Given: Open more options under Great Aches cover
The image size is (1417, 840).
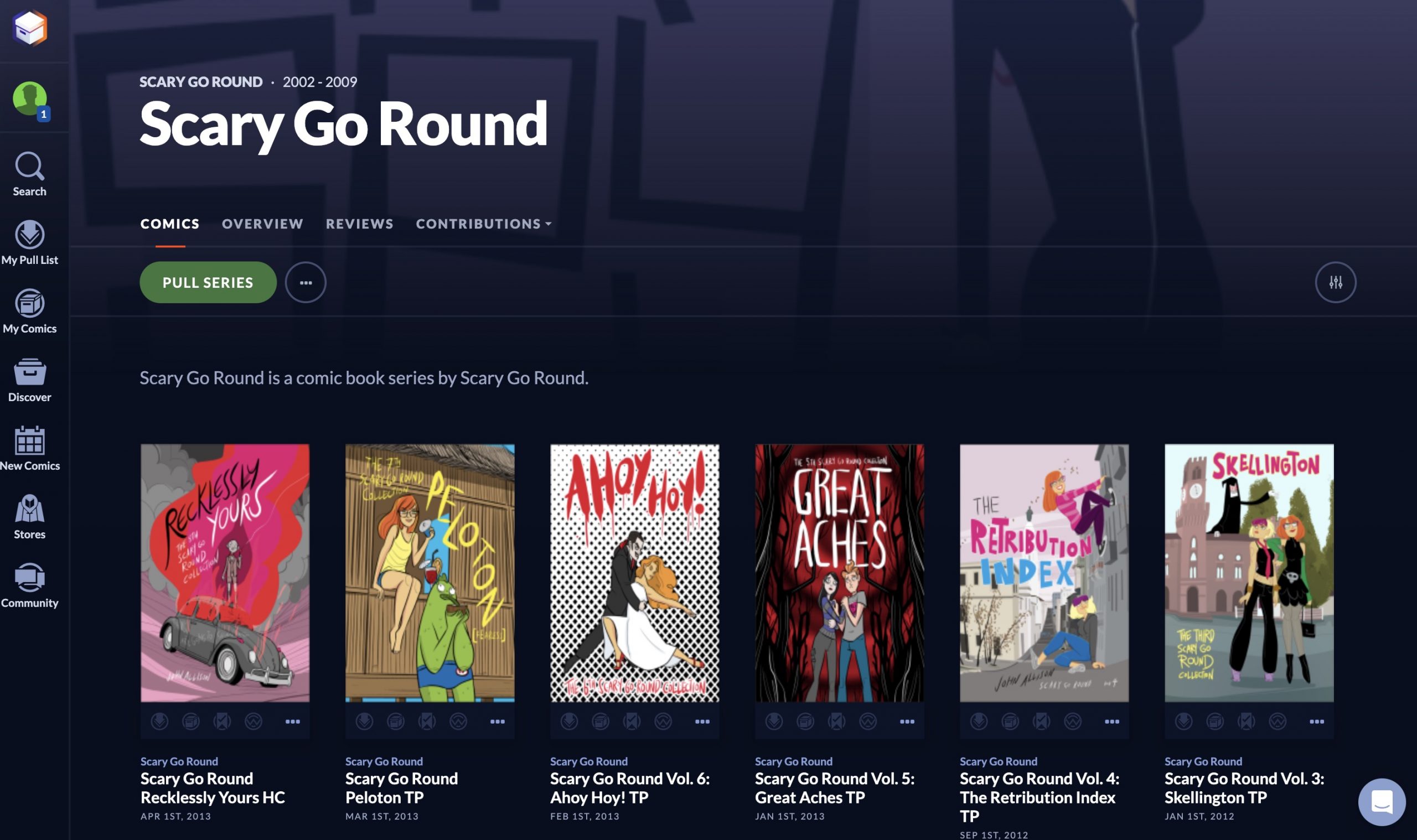Looking at the screenshot, I should coord(907,721).
